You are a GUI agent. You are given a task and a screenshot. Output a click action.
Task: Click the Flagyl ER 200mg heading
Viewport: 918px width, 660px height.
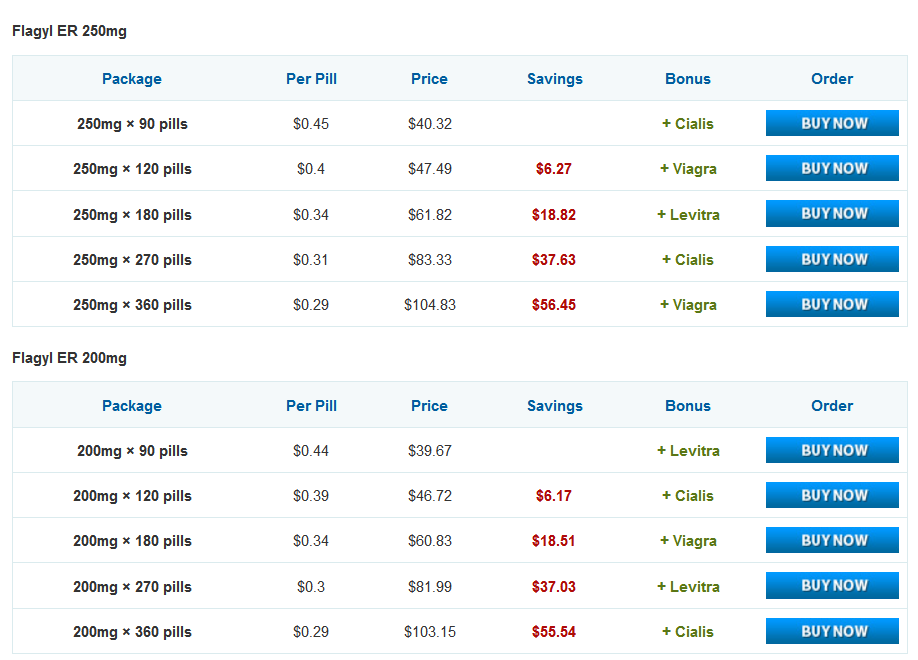pyautogui.click(x=69, y=358)
